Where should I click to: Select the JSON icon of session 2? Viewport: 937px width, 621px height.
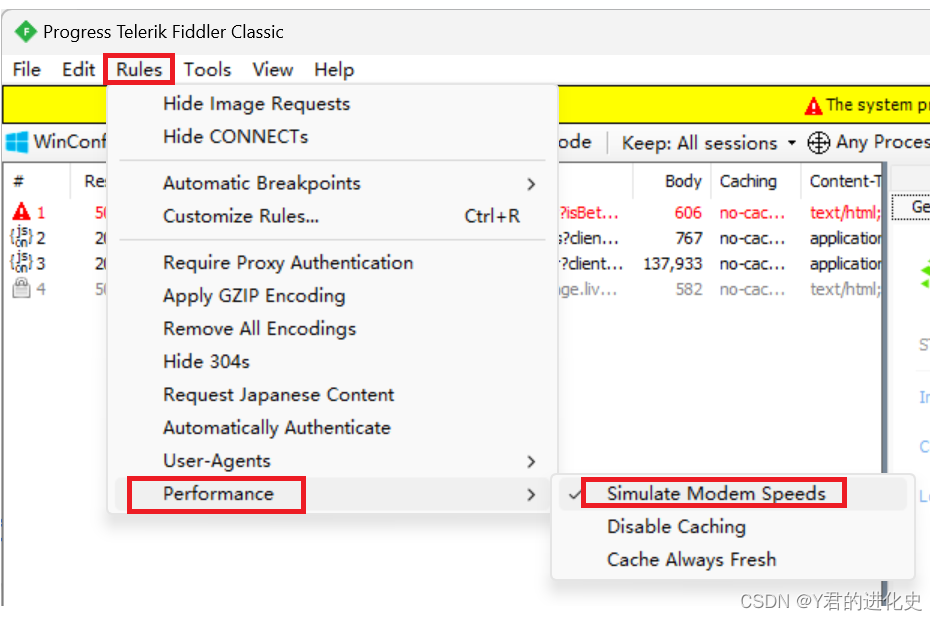(21, 237)
